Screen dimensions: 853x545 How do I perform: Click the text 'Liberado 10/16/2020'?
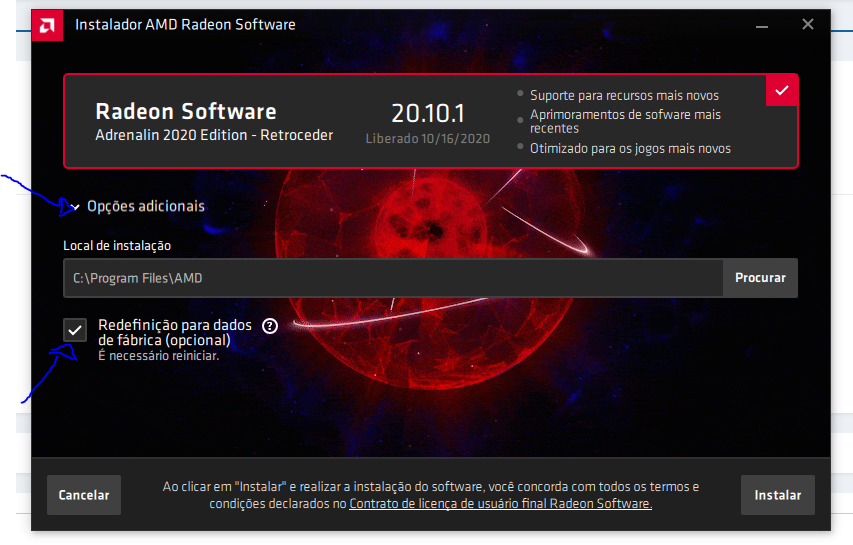(428, 139)
